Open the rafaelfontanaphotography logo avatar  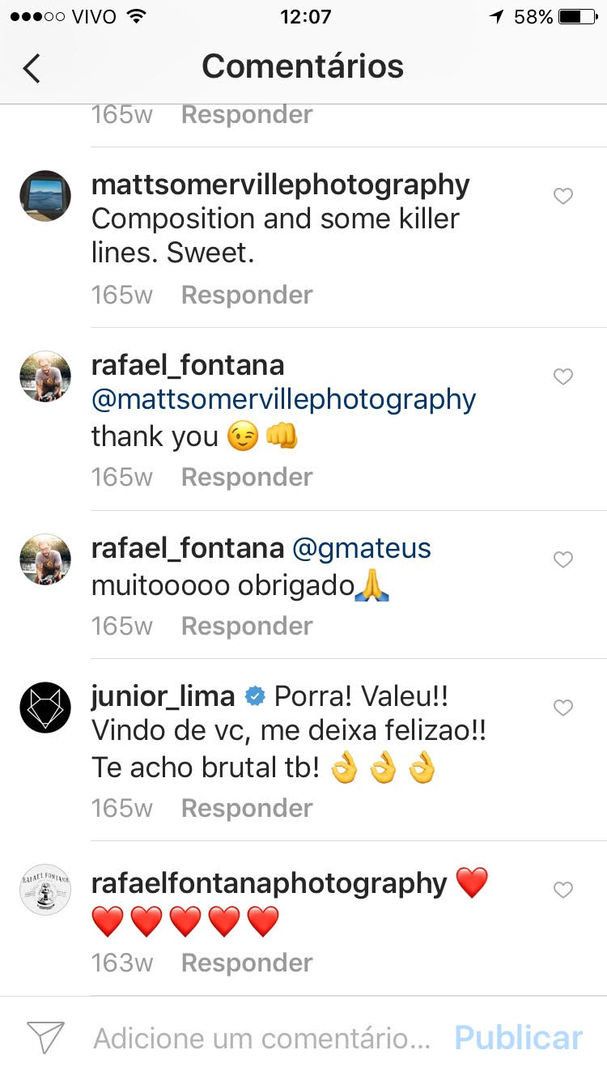tap(45, 890)
